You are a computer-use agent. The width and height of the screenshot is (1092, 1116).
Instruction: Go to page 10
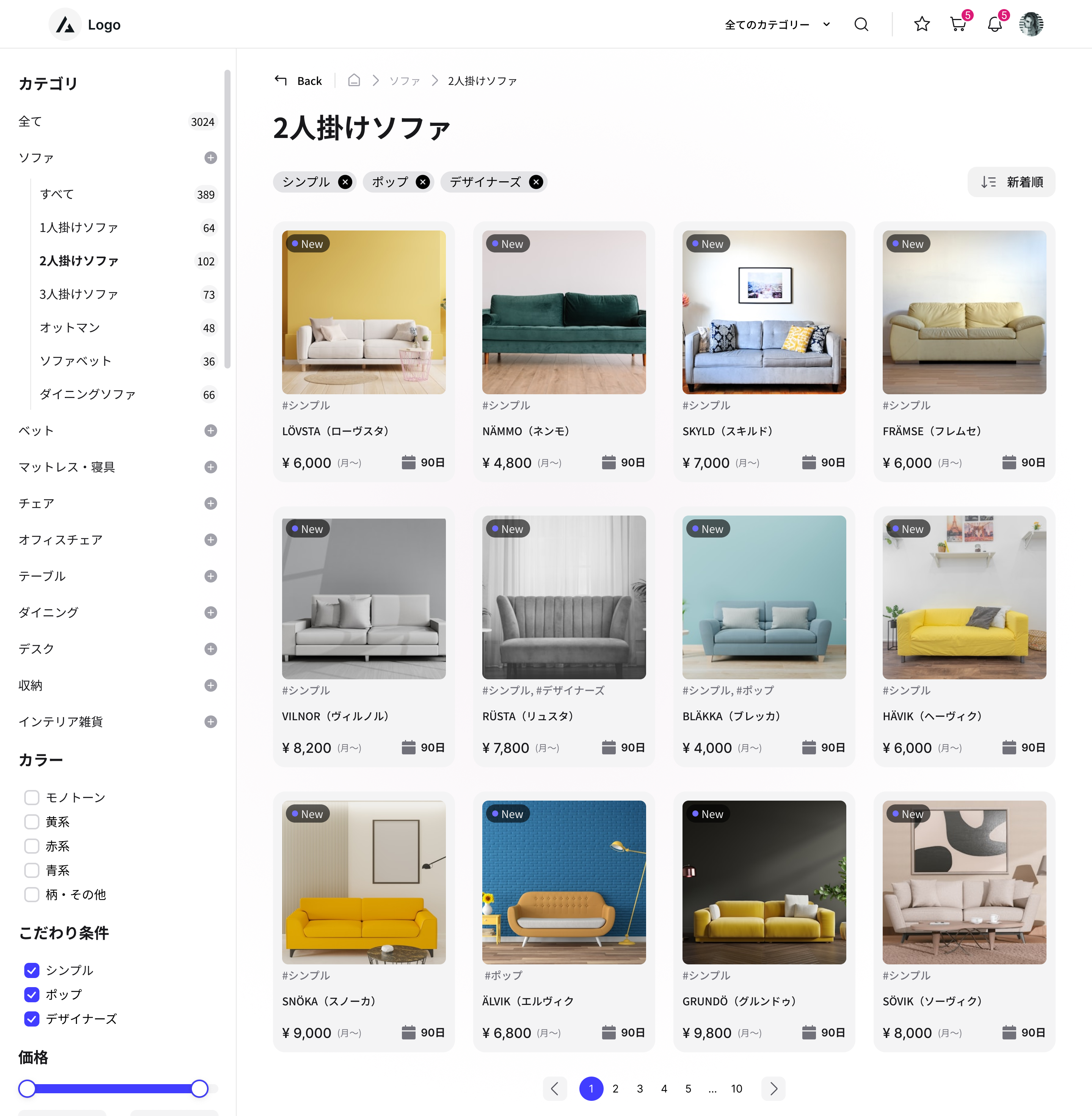(x=736, y=1088)
